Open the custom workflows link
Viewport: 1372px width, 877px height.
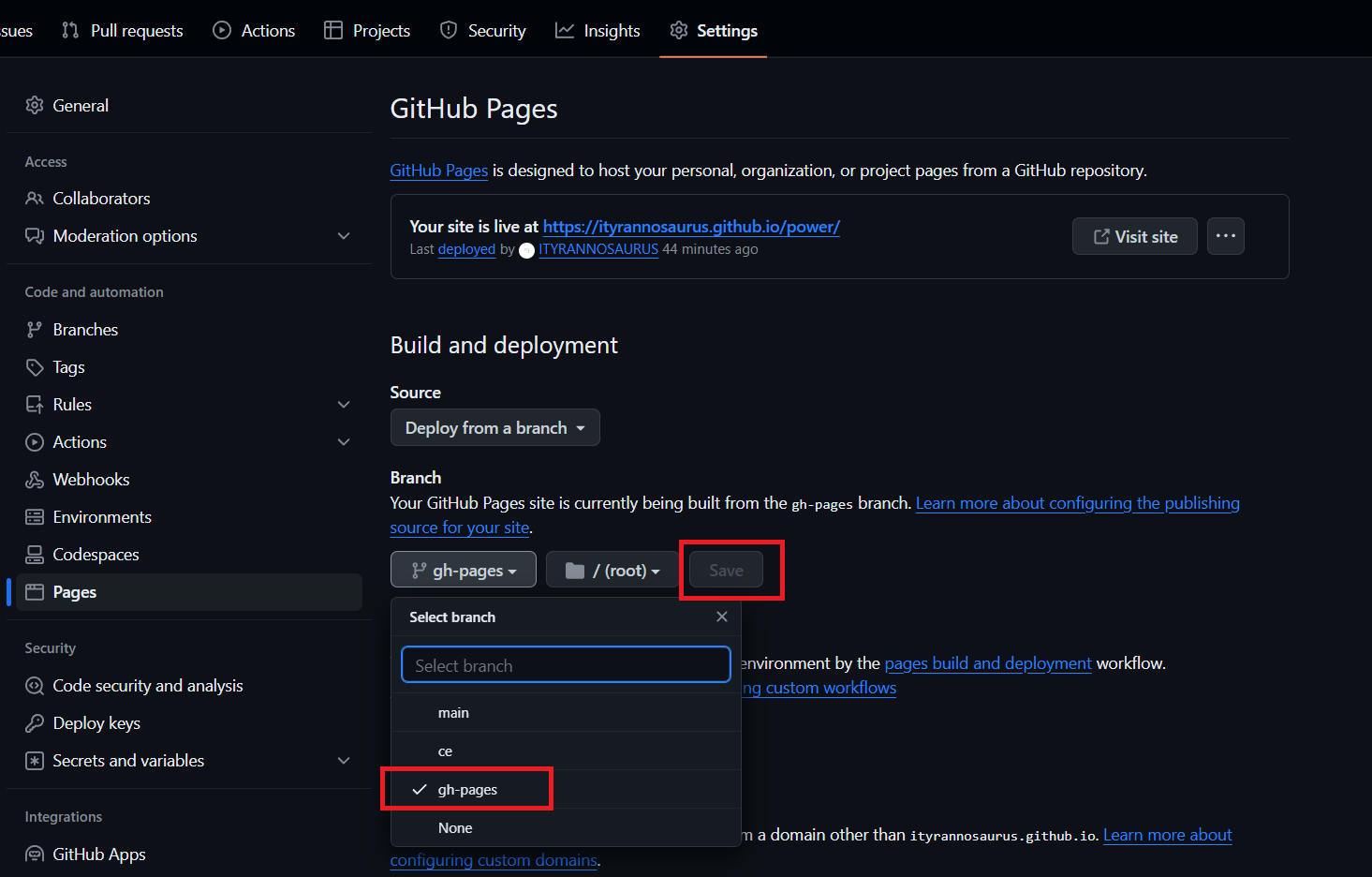(x=819, y=688)
